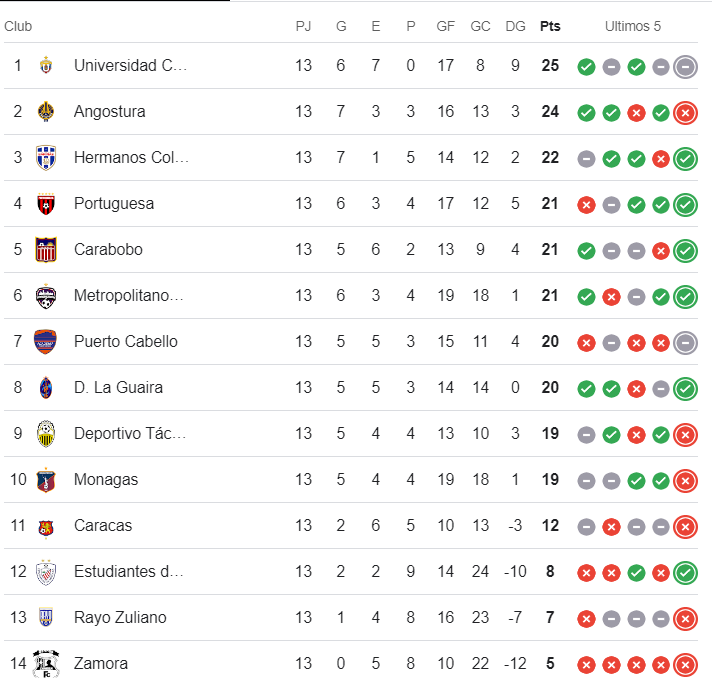Click the Estudiantes de Mérida club crest

45,572
